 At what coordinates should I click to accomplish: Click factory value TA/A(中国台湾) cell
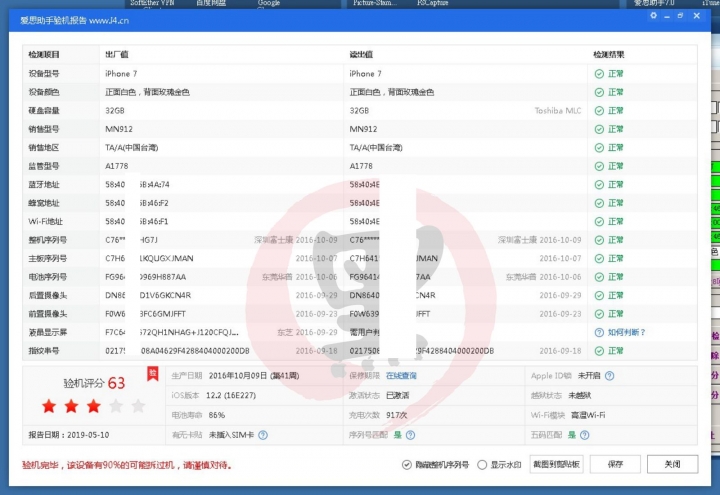pyautogui.click(x=132, y=147)
